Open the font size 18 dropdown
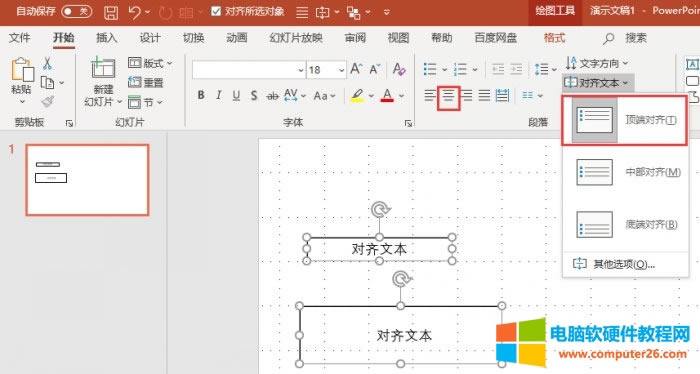The width and height of the screenshot is (700, 374). click(x=341, y=70)
